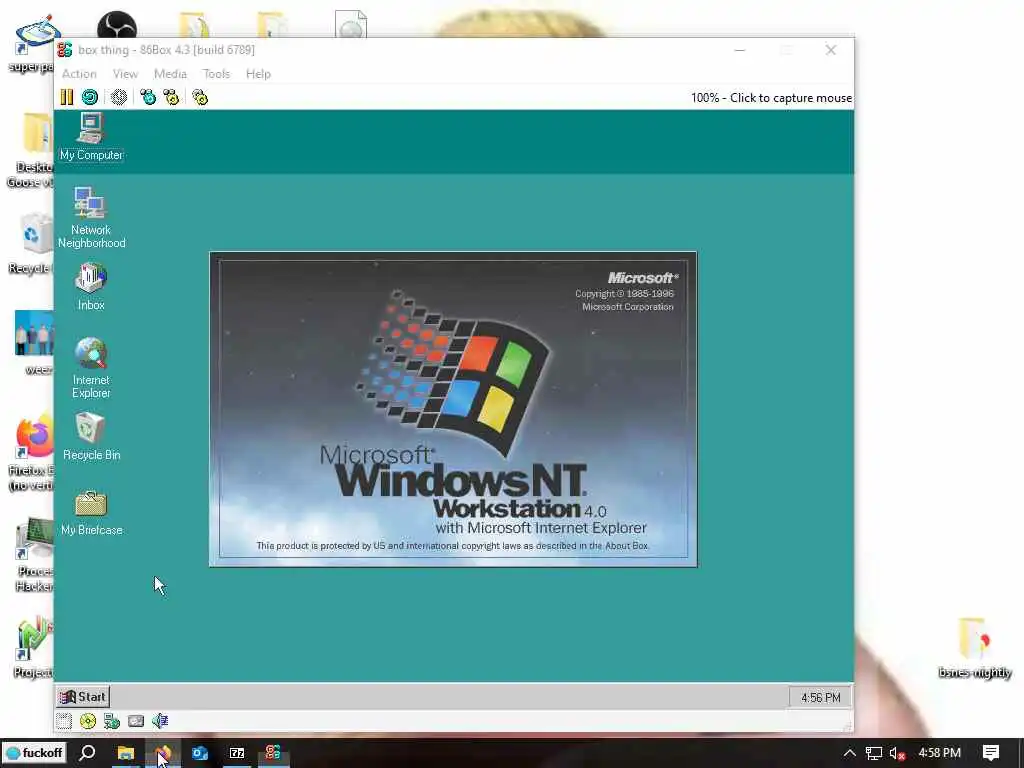
Task: Click the floppy drive status bar icon
Action: pos(63,721)
